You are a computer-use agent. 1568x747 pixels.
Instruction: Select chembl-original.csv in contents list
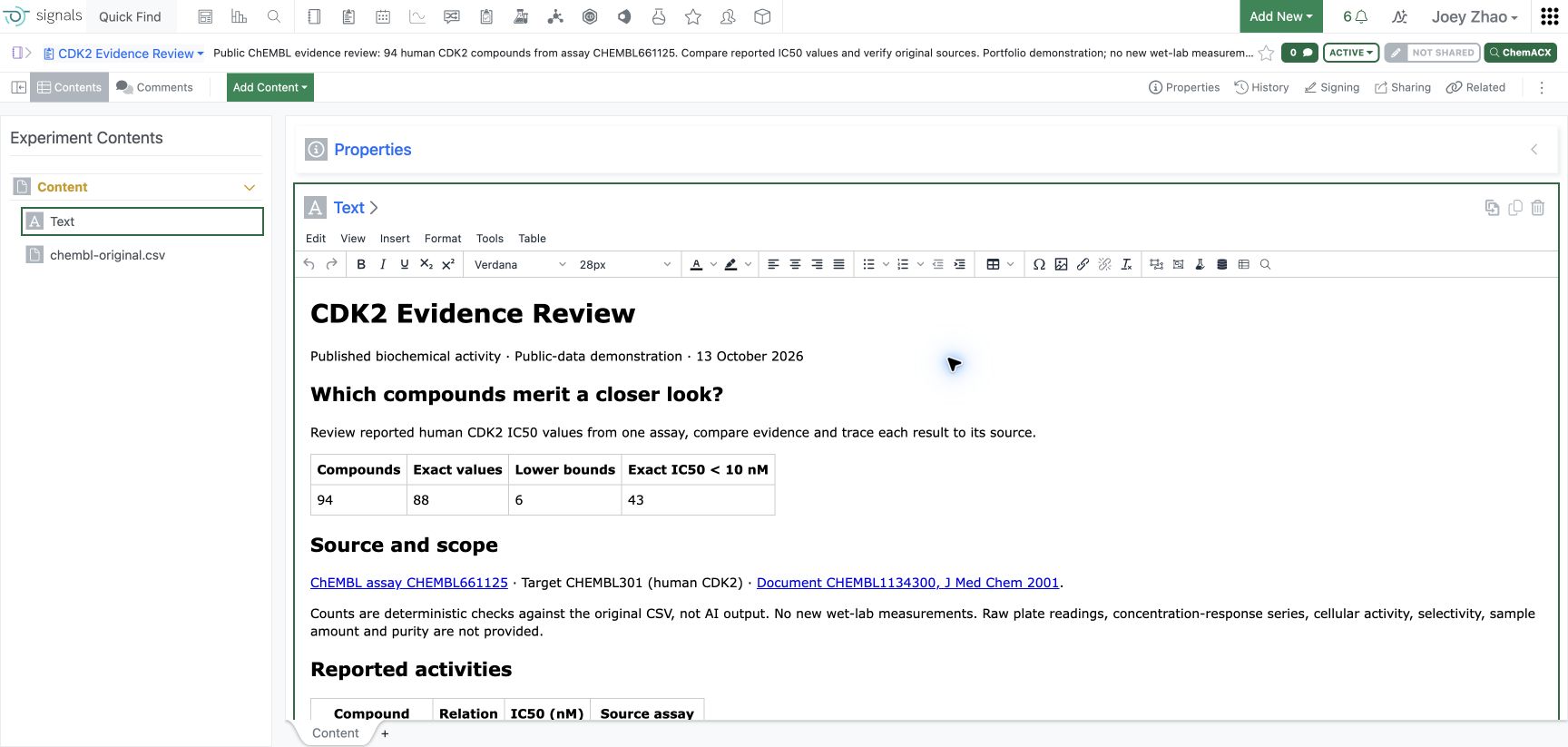[142, 255]
